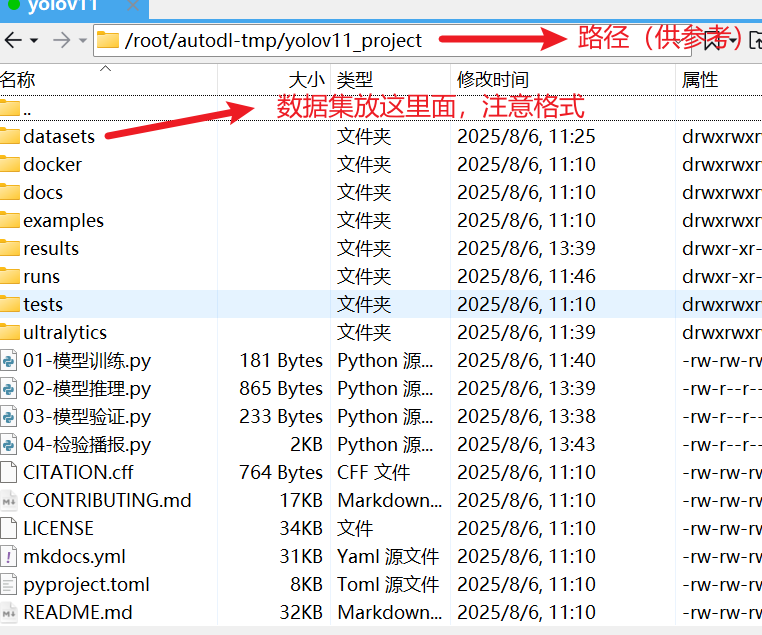Click the 'Yaml 源文件' type cell
762x635 pixels.
coord(388,556)
